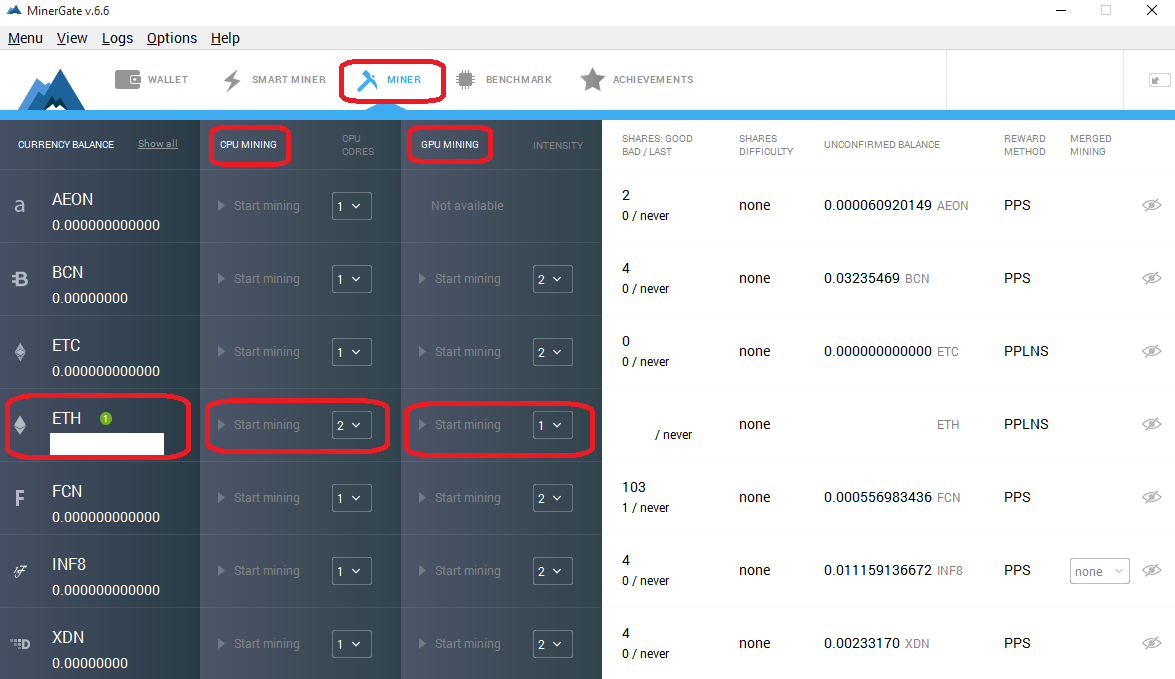Open FCN GPU intensity dropdown

[552, 498]
